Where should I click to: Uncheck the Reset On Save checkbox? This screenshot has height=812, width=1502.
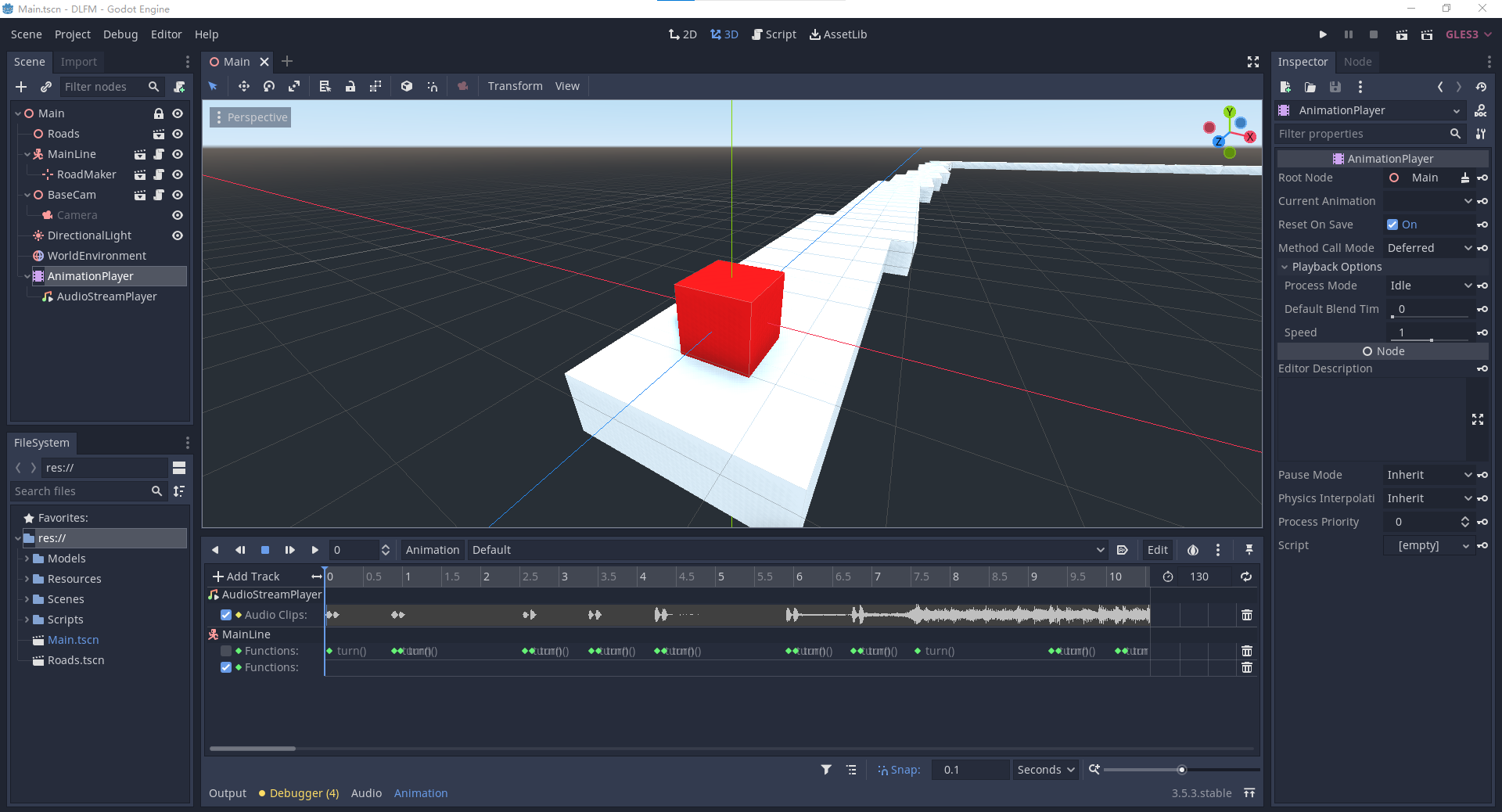point(1392,225)
